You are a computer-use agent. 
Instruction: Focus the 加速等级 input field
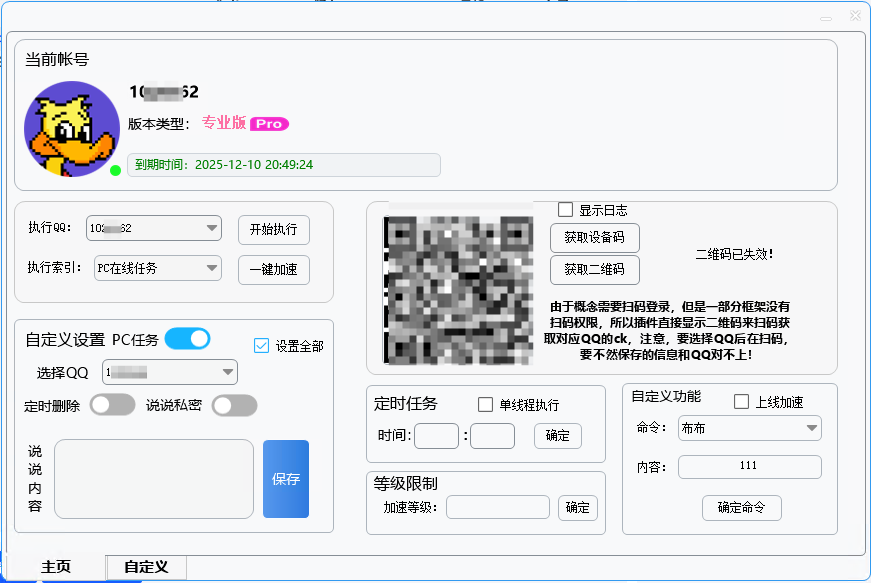pos(497,507)
